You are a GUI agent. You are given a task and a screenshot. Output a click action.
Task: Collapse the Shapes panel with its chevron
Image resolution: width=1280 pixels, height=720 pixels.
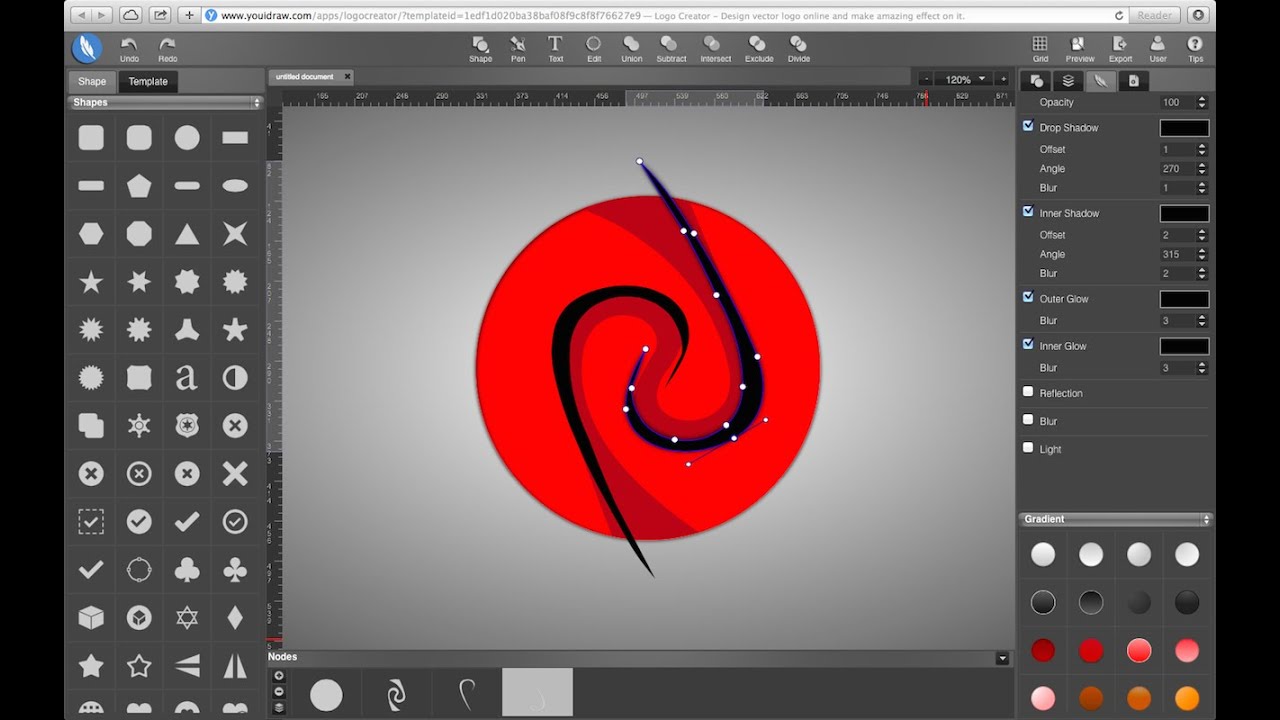point(258,101)
